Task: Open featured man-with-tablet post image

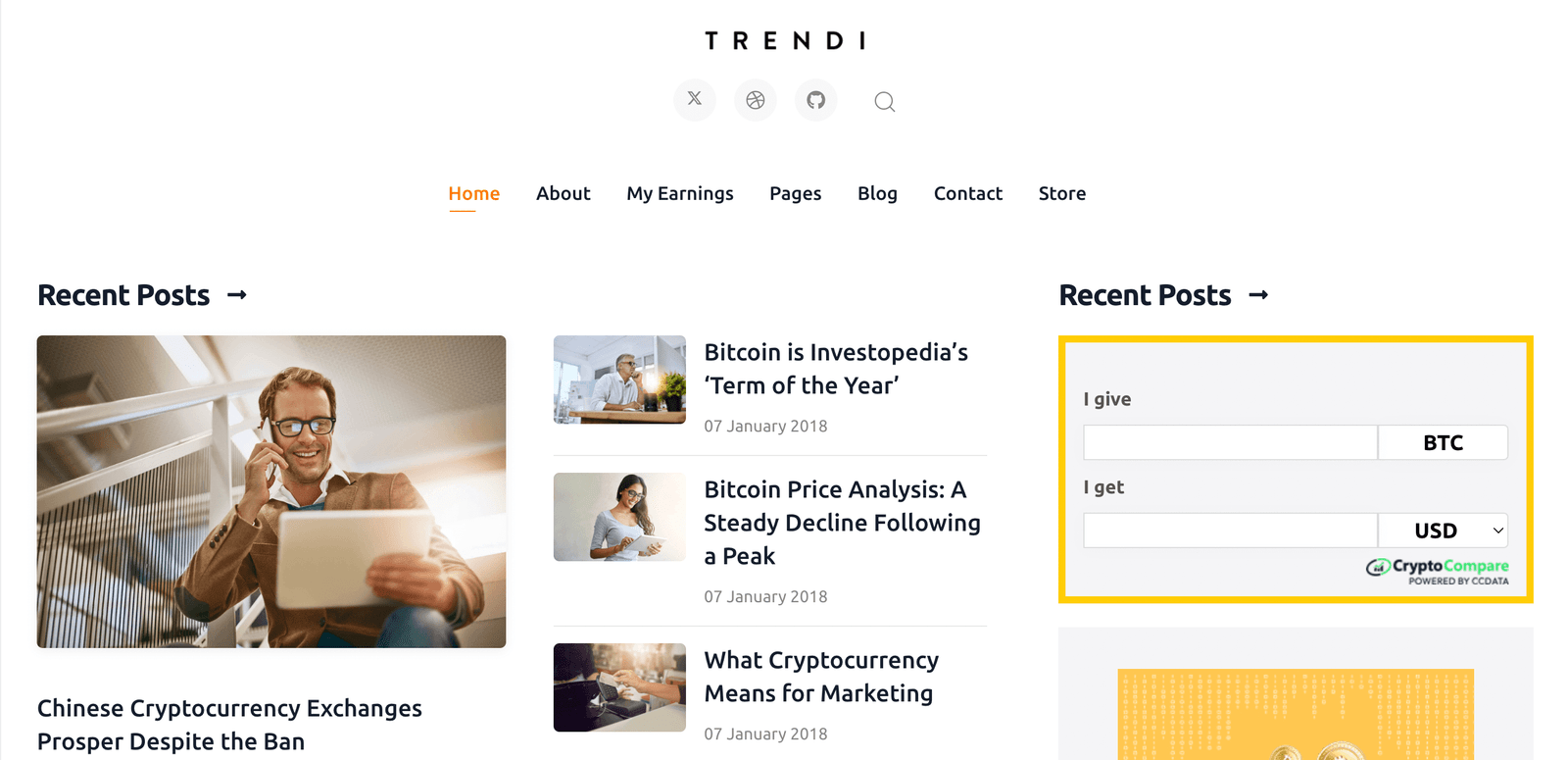Action: [x=271, y=491]
